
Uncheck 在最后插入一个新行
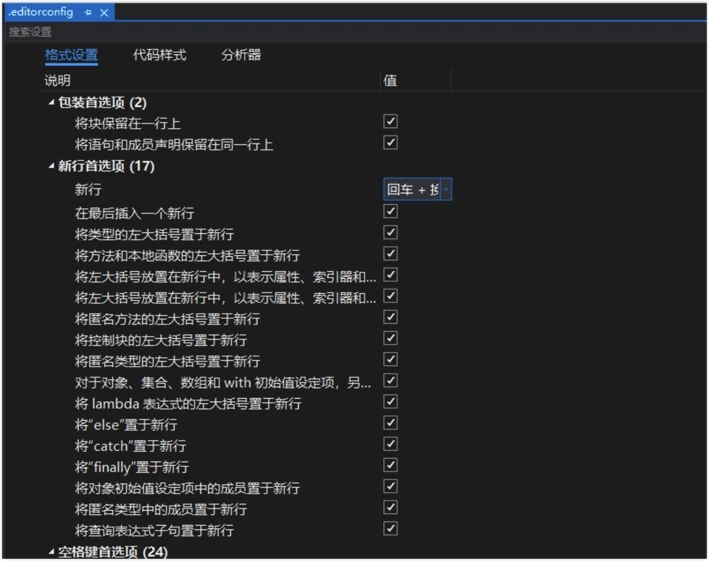tap(390, 211)
